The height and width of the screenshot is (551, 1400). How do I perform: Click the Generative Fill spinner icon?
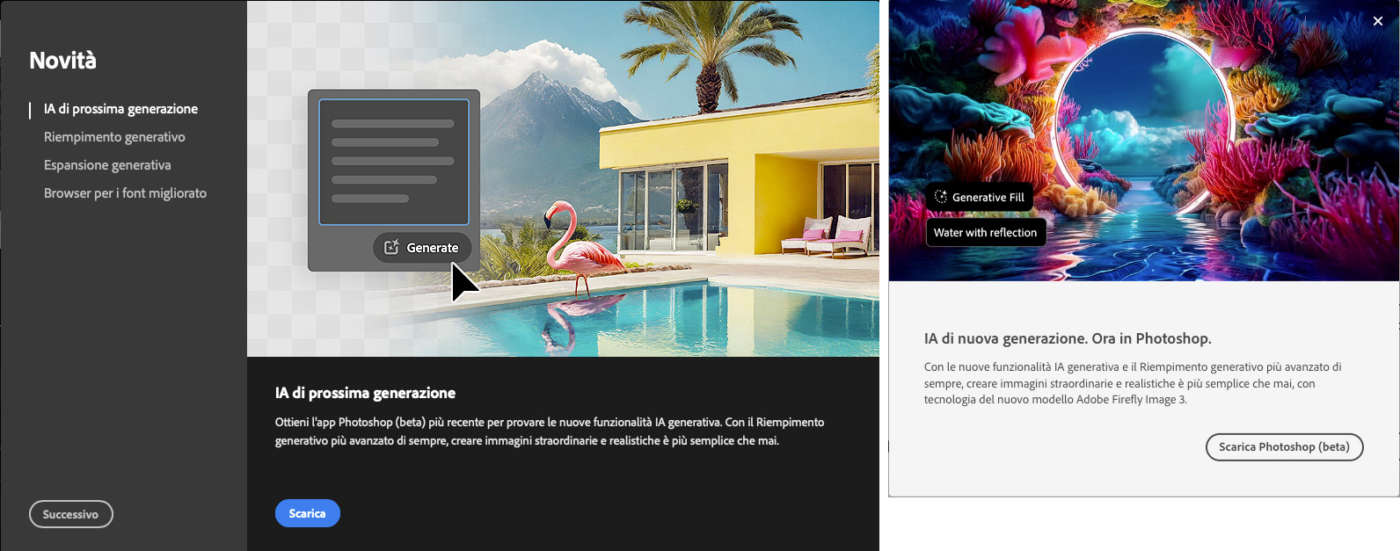940,197
